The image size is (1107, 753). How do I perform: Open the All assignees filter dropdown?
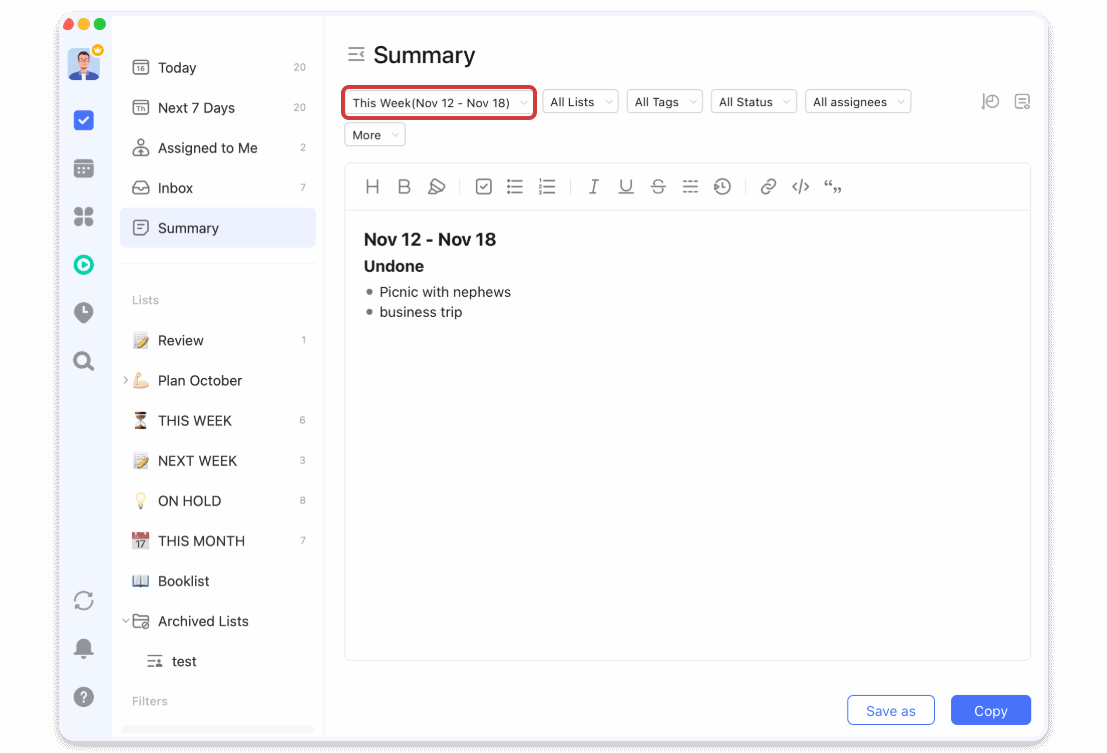coord(857,101)
